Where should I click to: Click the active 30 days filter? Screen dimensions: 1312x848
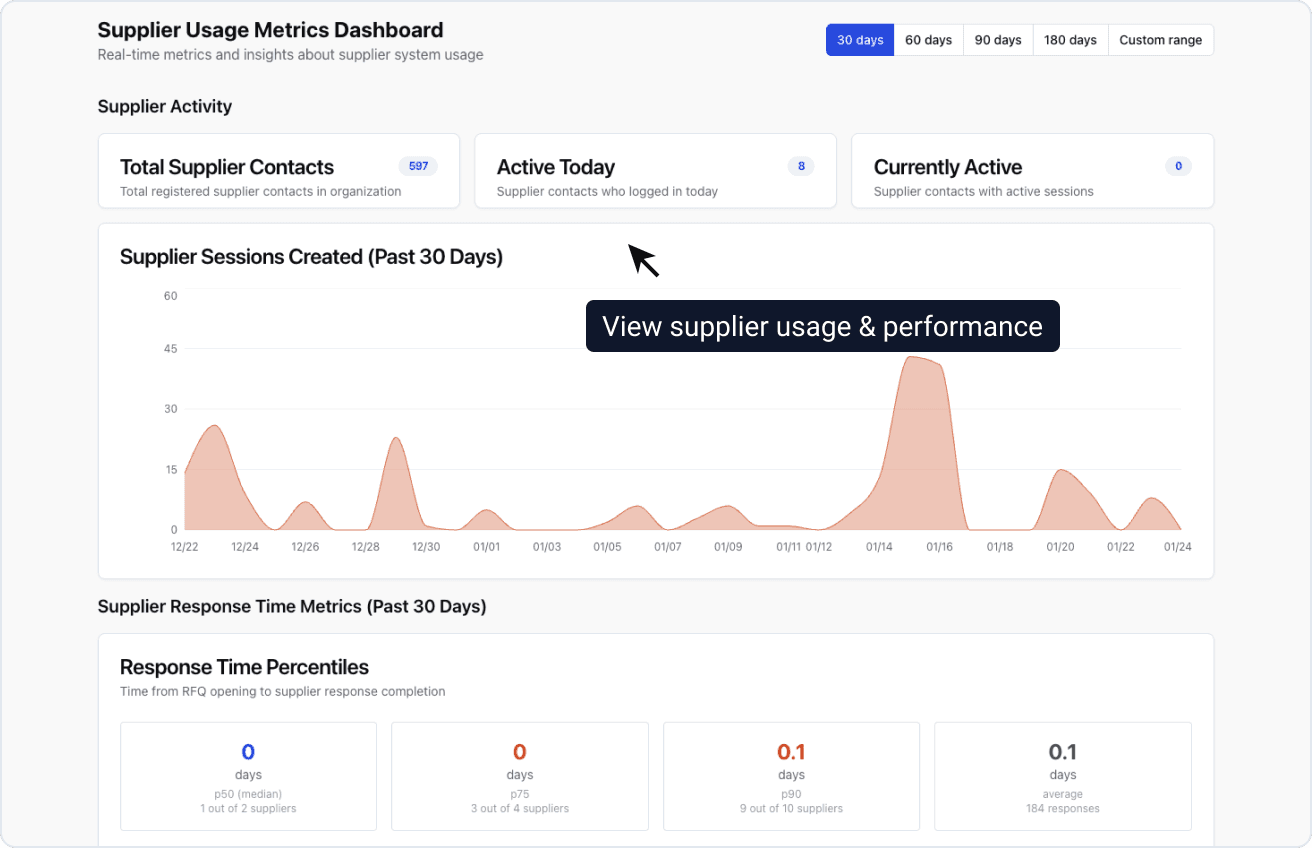858,39
